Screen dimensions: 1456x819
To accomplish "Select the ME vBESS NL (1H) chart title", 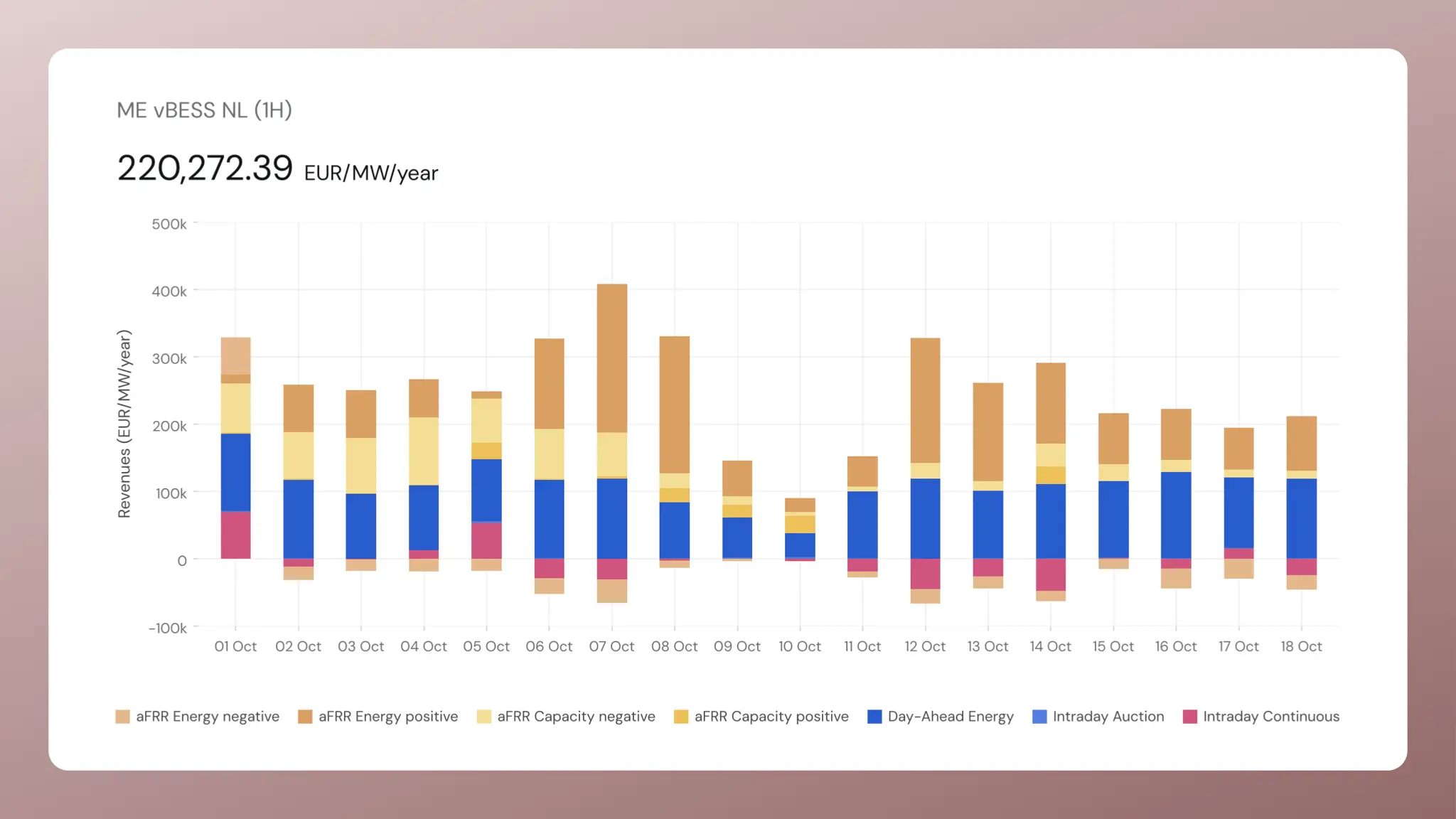I will click(205, 110).
